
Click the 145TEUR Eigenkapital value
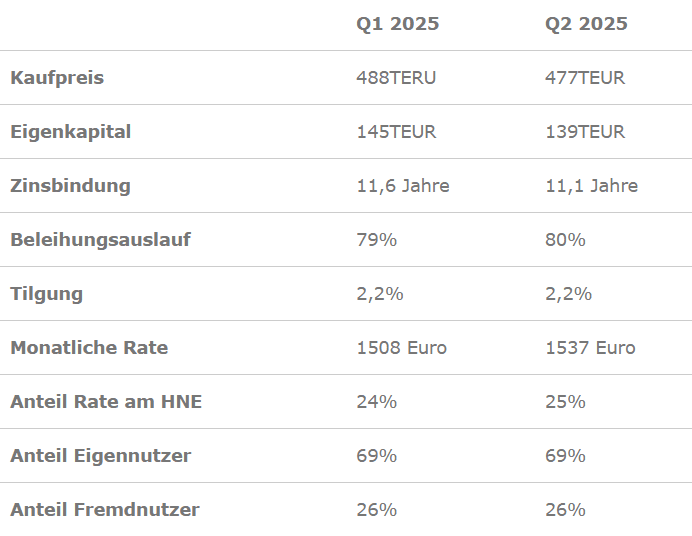point(396,132)
